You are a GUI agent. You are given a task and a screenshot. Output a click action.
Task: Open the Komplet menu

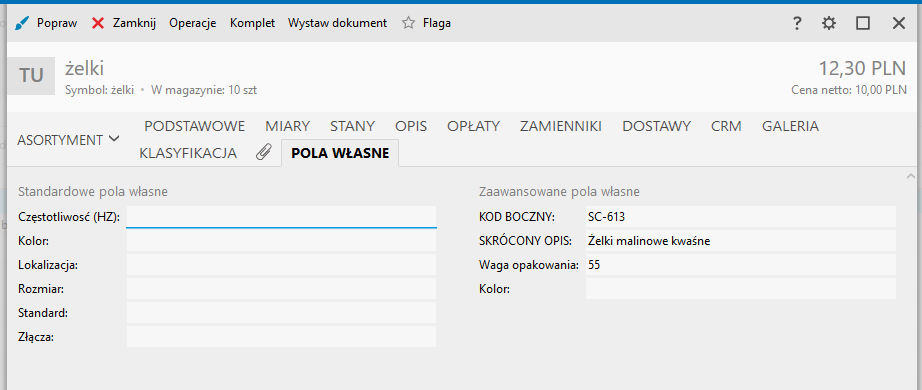[x=252, y=24]
